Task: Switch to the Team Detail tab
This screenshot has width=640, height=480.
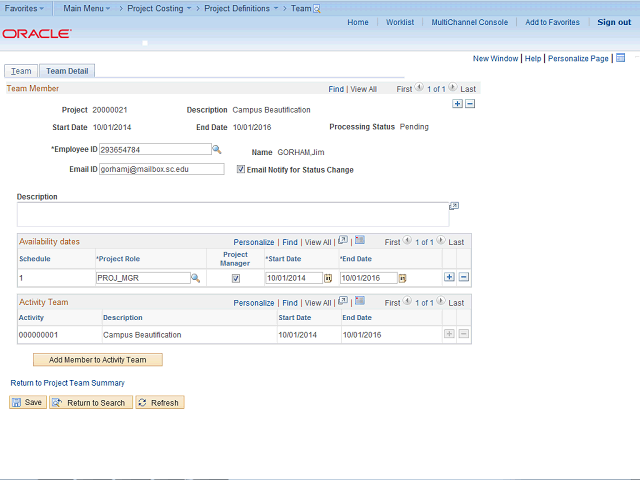Action: tap(67, 71)
